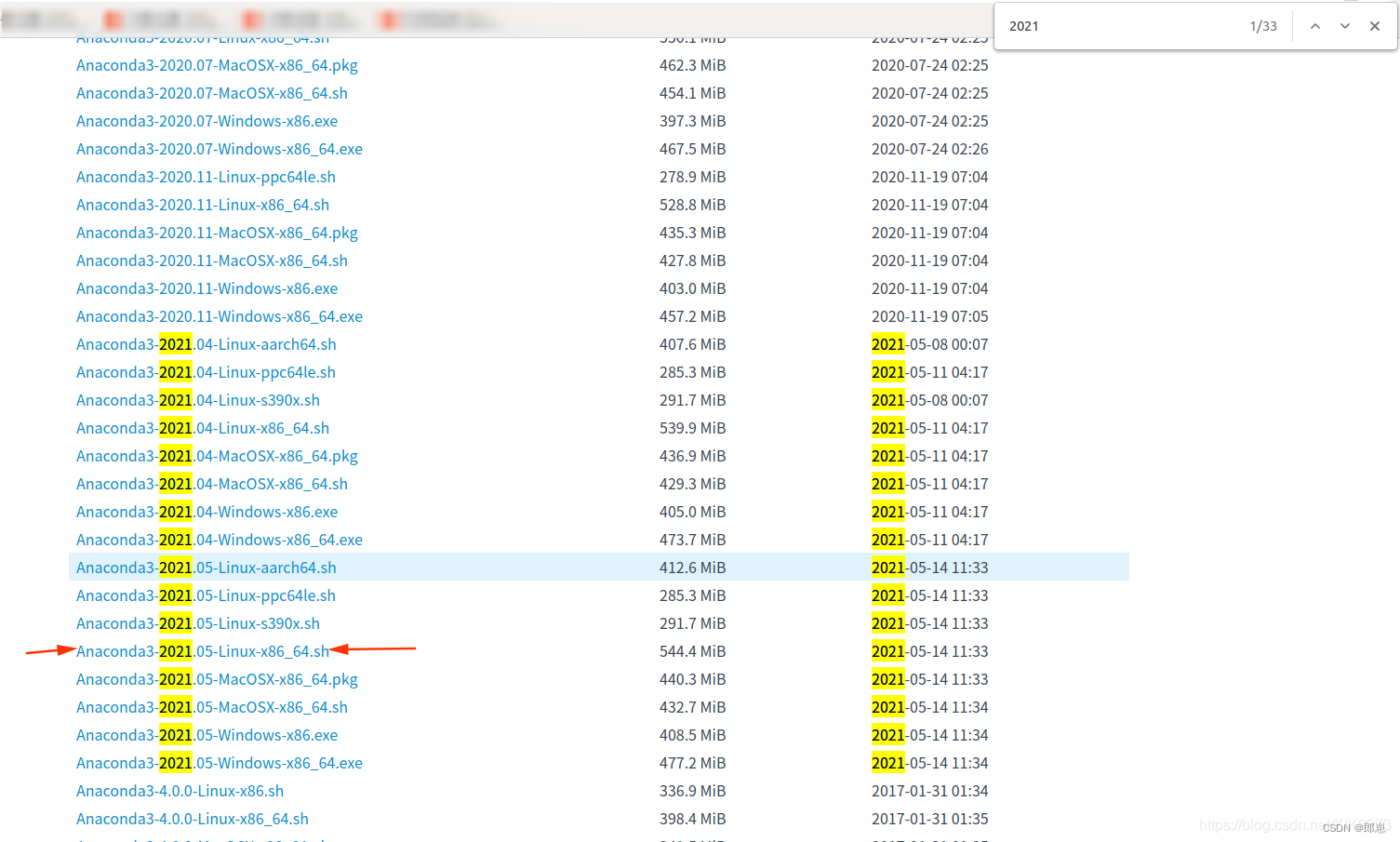
Task: Click the 2020-07-24 02:26 date
Action: pyautogui.click(x=929, y=149)
